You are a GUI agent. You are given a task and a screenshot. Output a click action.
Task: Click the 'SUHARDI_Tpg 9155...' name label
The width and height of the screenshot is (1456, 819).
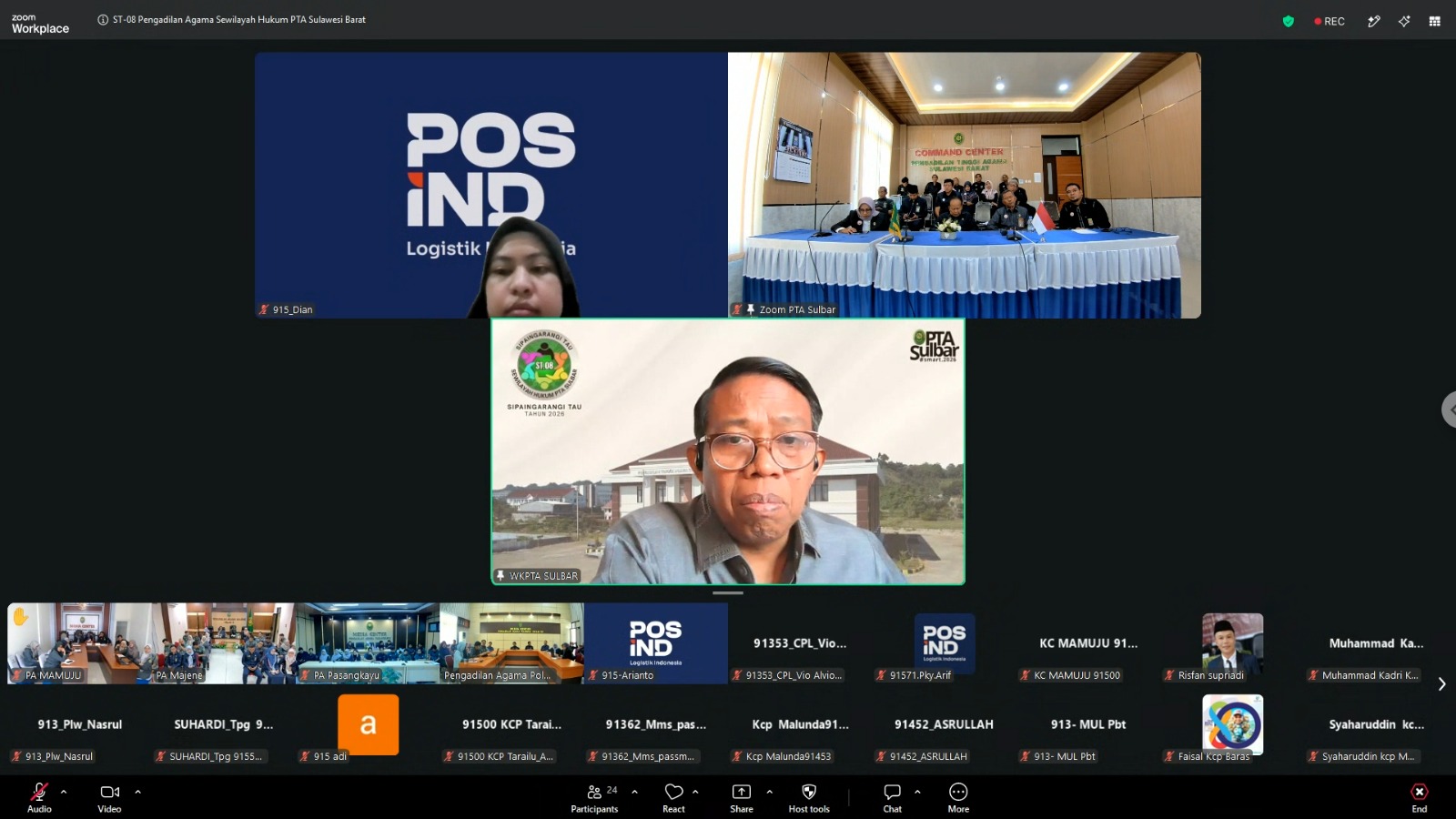(216, 756)
